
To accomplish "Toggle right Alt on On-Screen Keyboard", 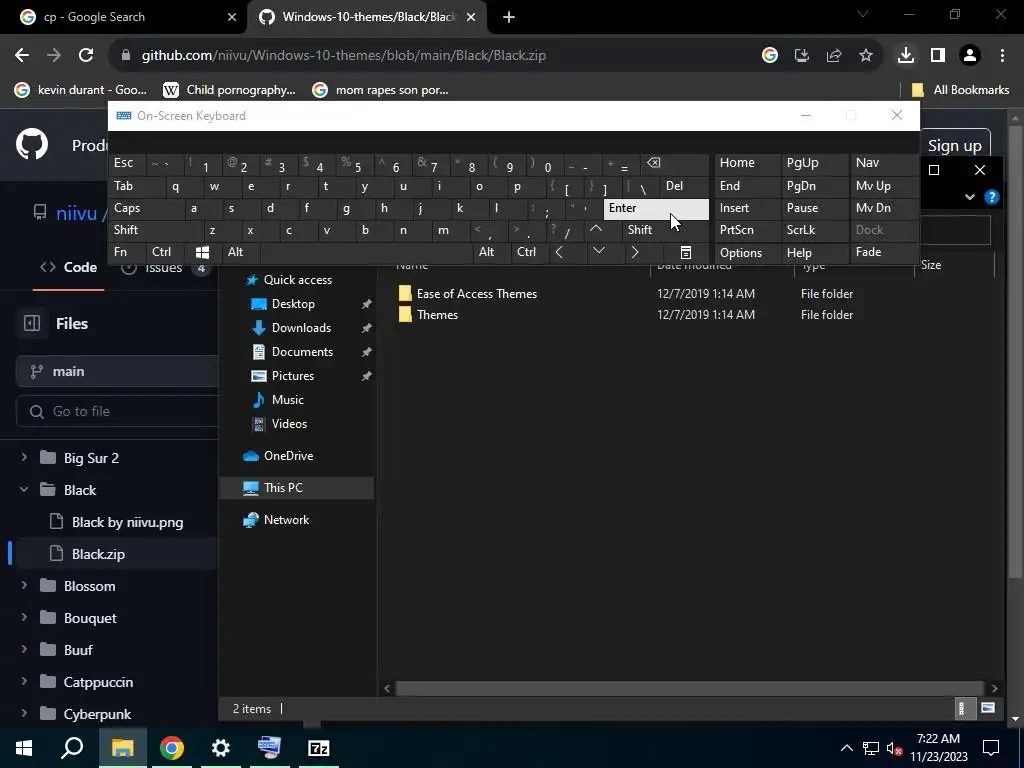I will [492, 252].
